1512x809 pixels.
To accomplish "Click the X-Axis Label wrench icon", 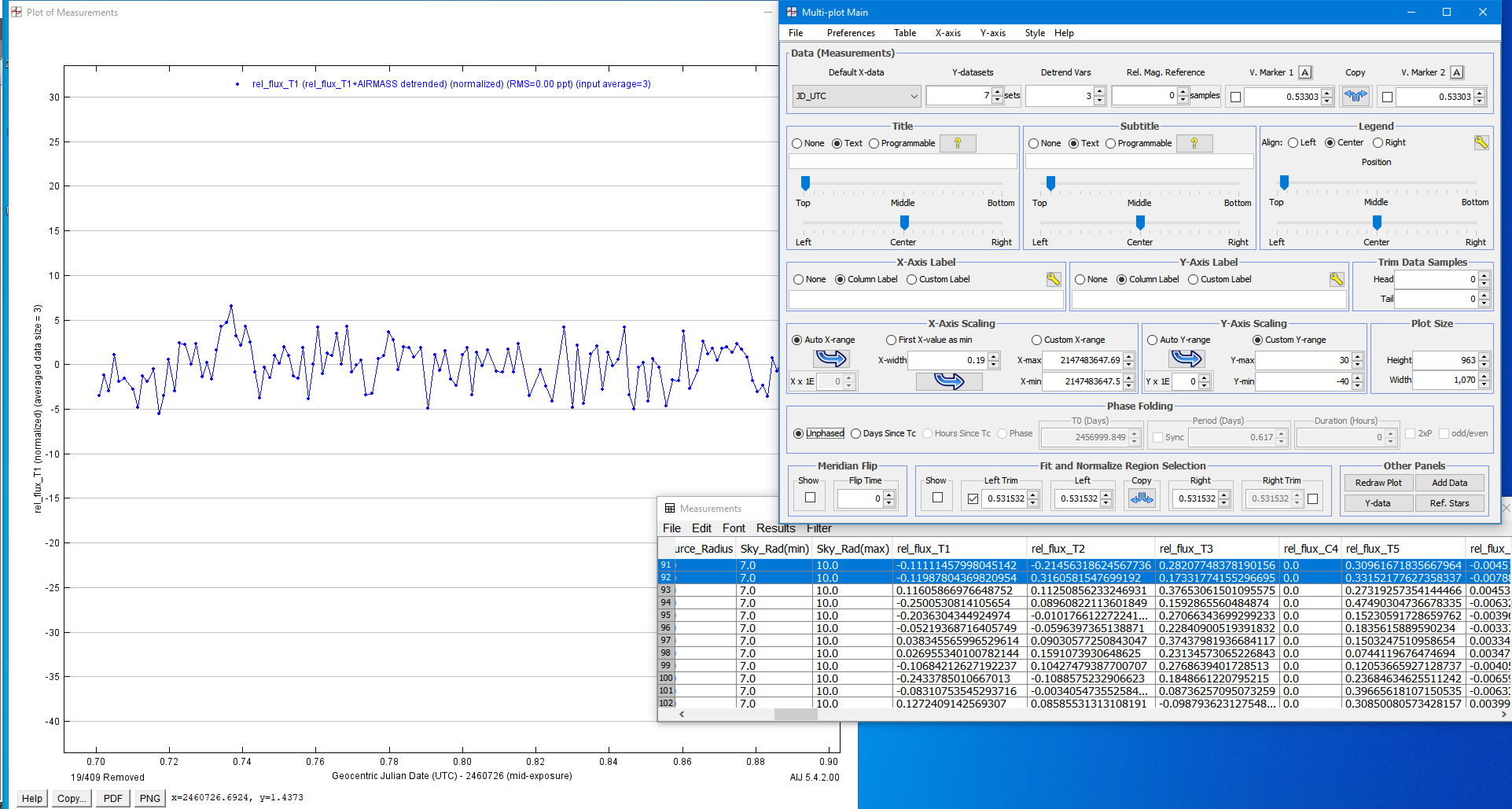I will coord(1053,279).
